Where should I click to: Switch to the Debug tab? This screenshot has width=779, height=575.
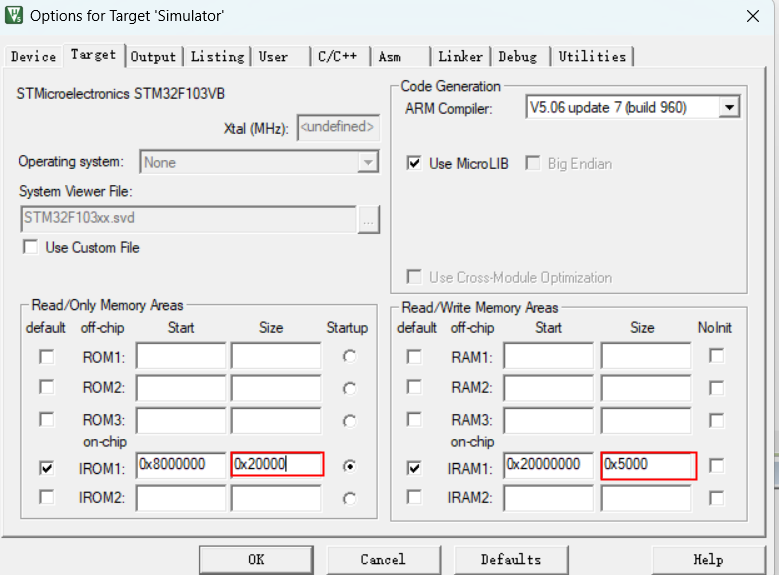click(x=517, y=57)
